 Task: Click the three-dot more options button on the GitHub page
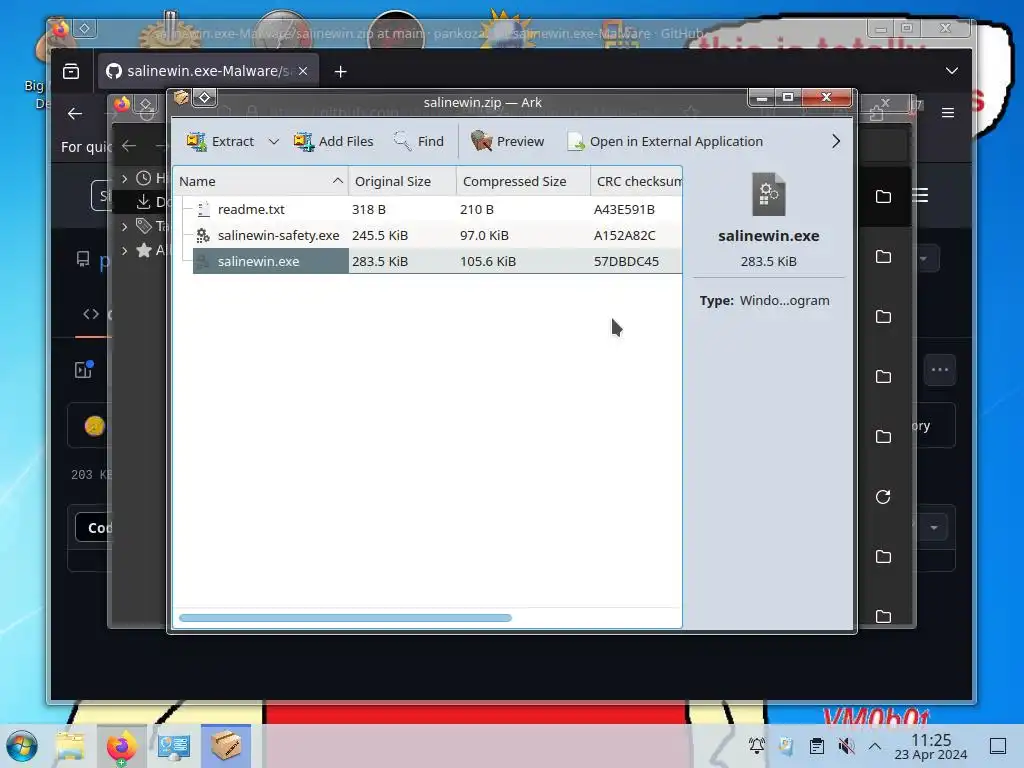[940, 370]
